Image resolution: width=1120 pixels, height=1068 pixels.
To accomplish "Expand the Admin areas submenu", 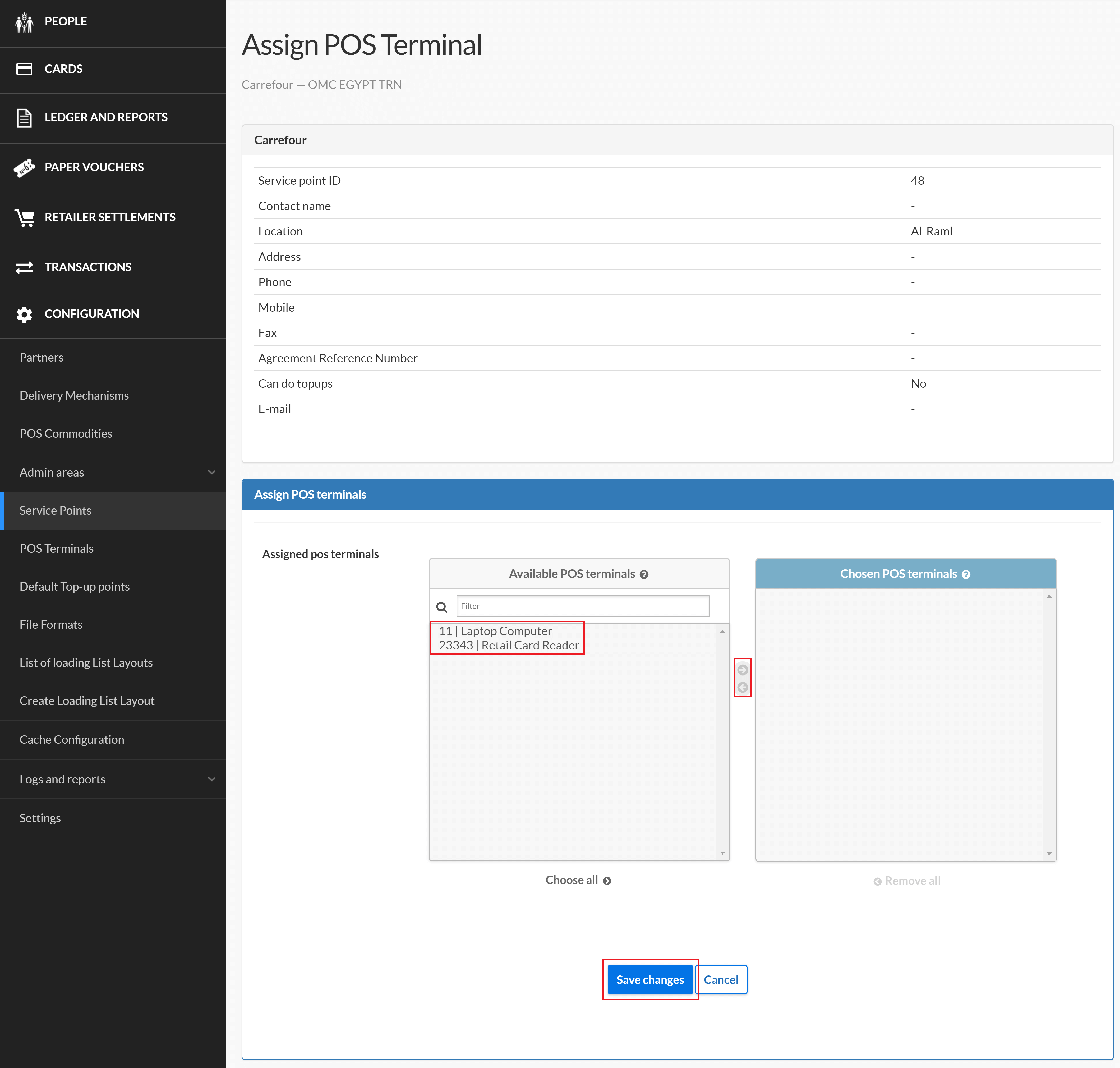I will [x=211, y=472].
